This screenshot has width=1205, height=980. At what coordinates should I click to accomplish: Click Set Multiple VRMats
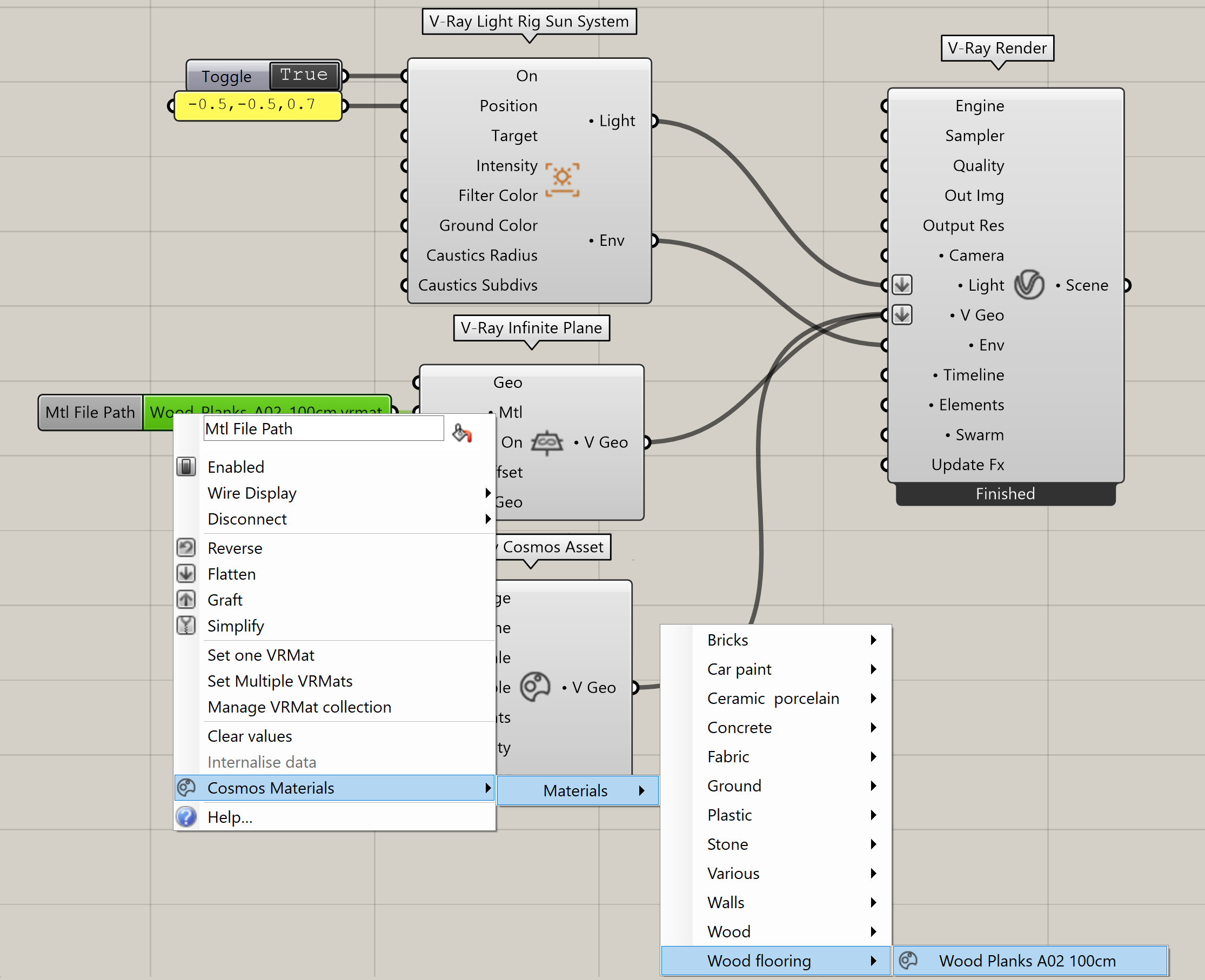click(x=334, y=681)
